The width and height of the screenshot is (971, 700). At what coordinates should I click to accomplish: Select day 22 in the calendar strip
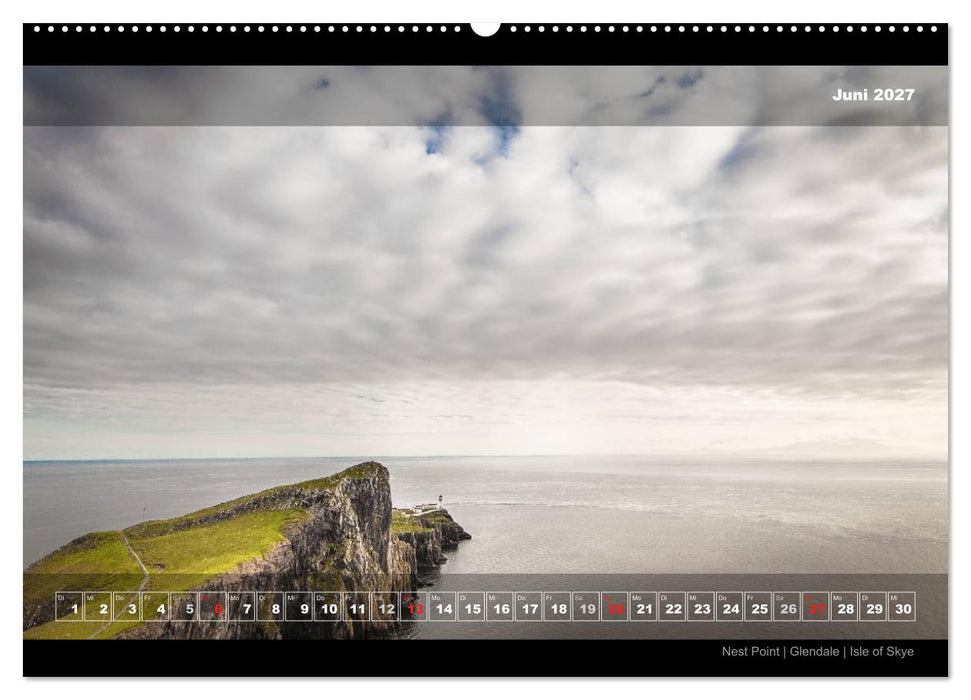[x=673, y=606]
